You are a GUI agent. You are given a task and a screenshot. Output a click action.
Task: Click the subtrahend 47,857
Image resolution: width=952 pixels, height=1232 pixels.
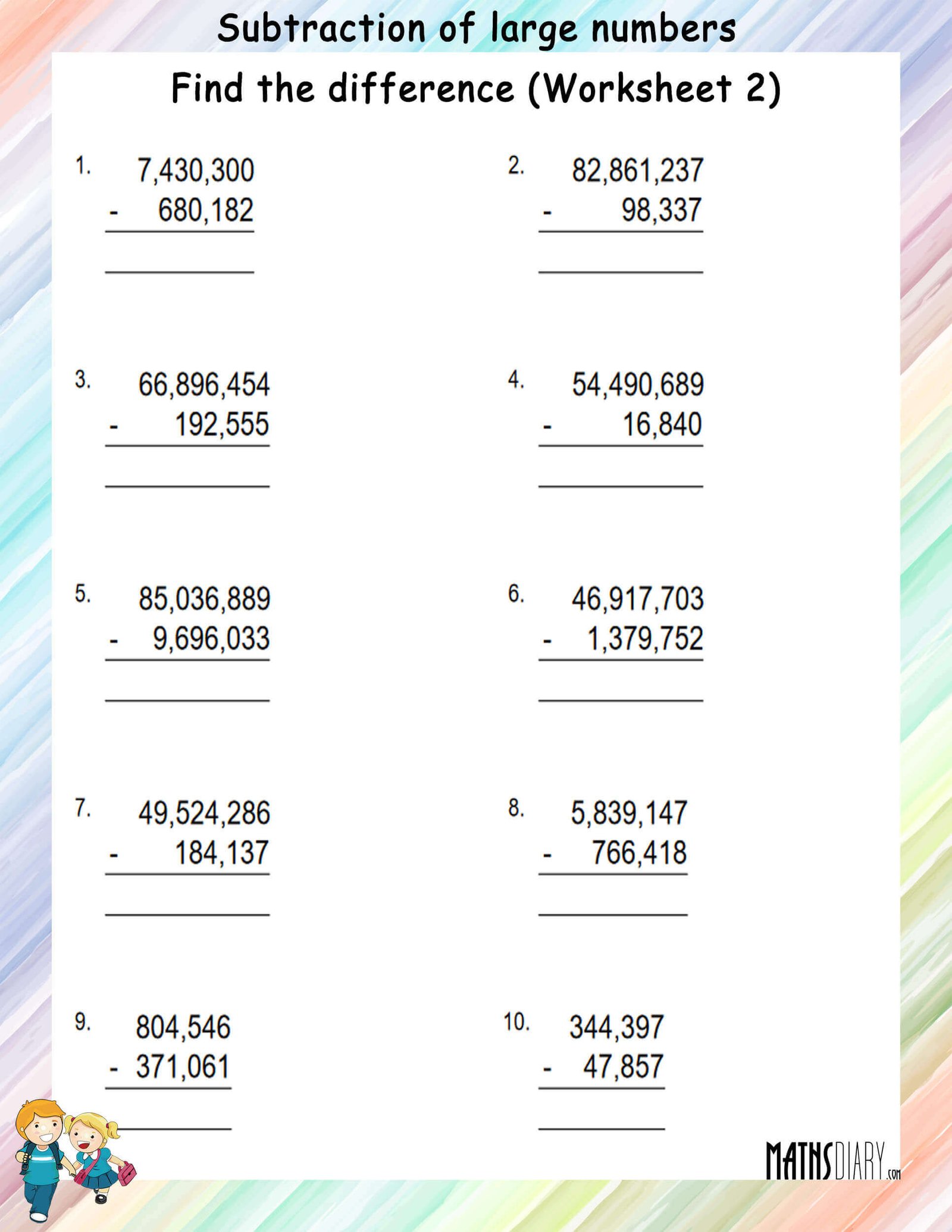pos(623,1067)
